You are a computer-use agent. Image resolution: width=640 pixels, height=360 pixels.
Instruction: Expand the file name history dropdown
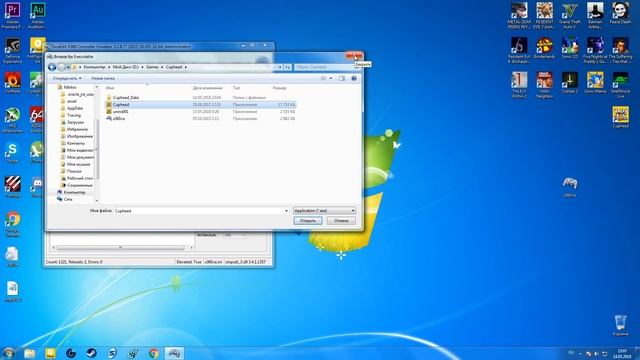[286, 211]
